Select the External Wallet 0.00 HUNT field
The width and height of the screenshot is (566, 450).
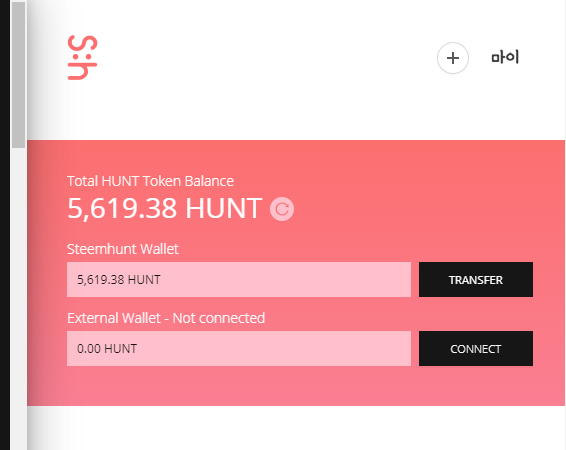(239, 349)
